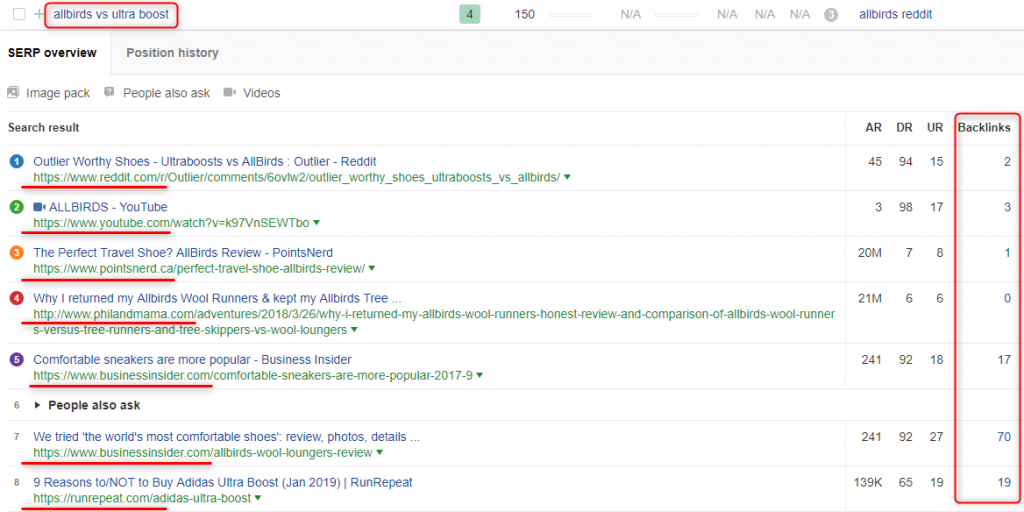This screenshot has height=512, width=1024.
Task: Click the DR column header
Action: pyautogui.click(x=904, y=127)
